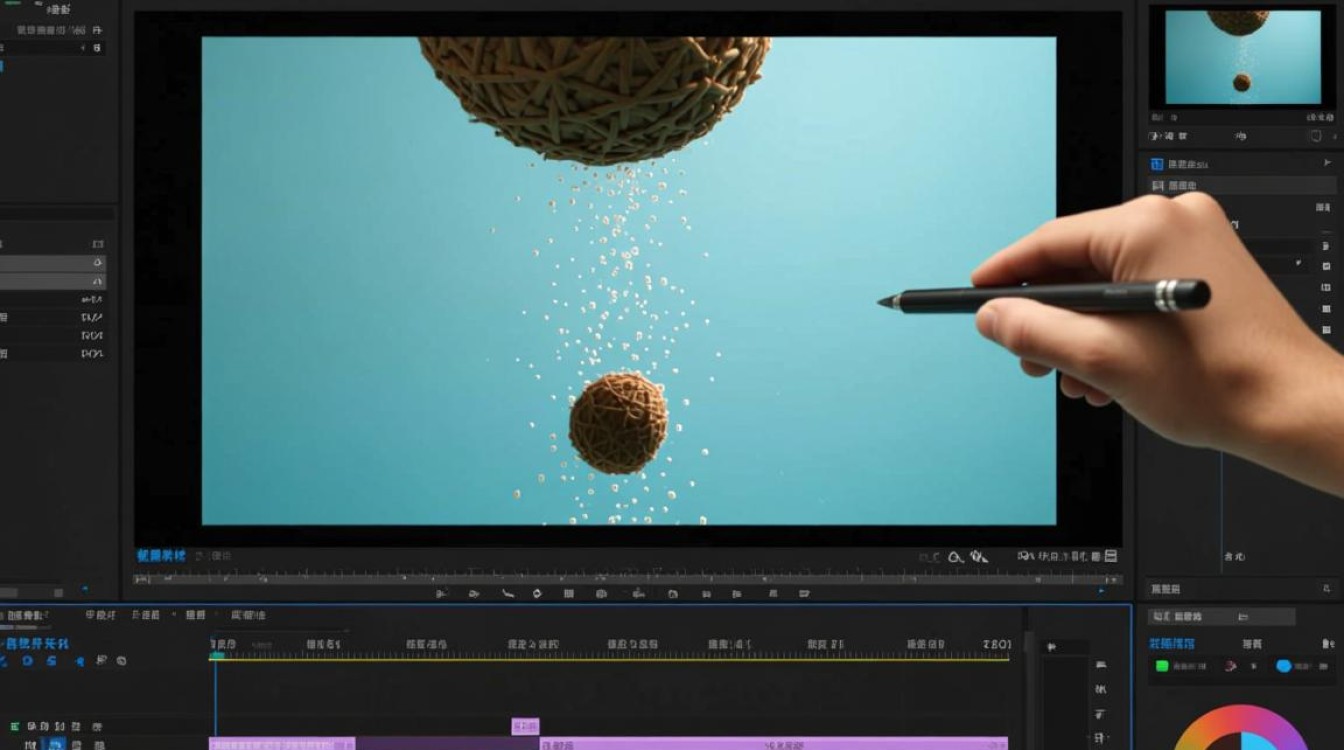
Task: Click the scrub ruler directly below the program monitor
Action: 628,578
